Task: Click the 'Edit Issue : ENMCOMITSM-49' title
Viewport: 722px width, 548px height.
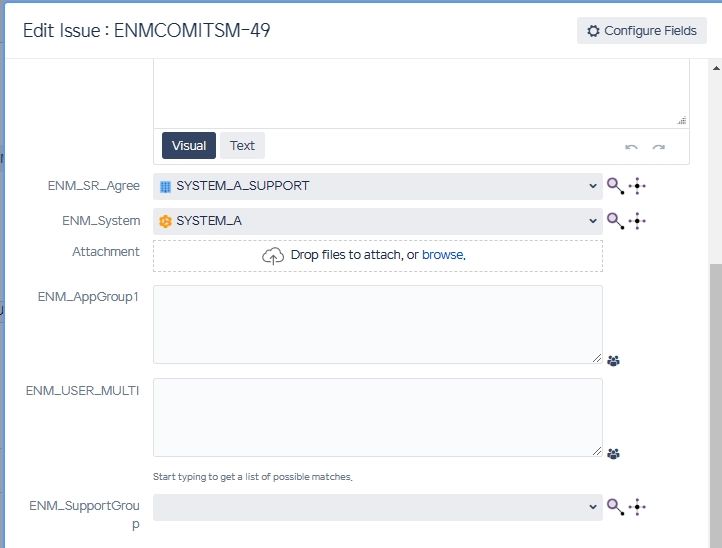Action: click(146, 31)
